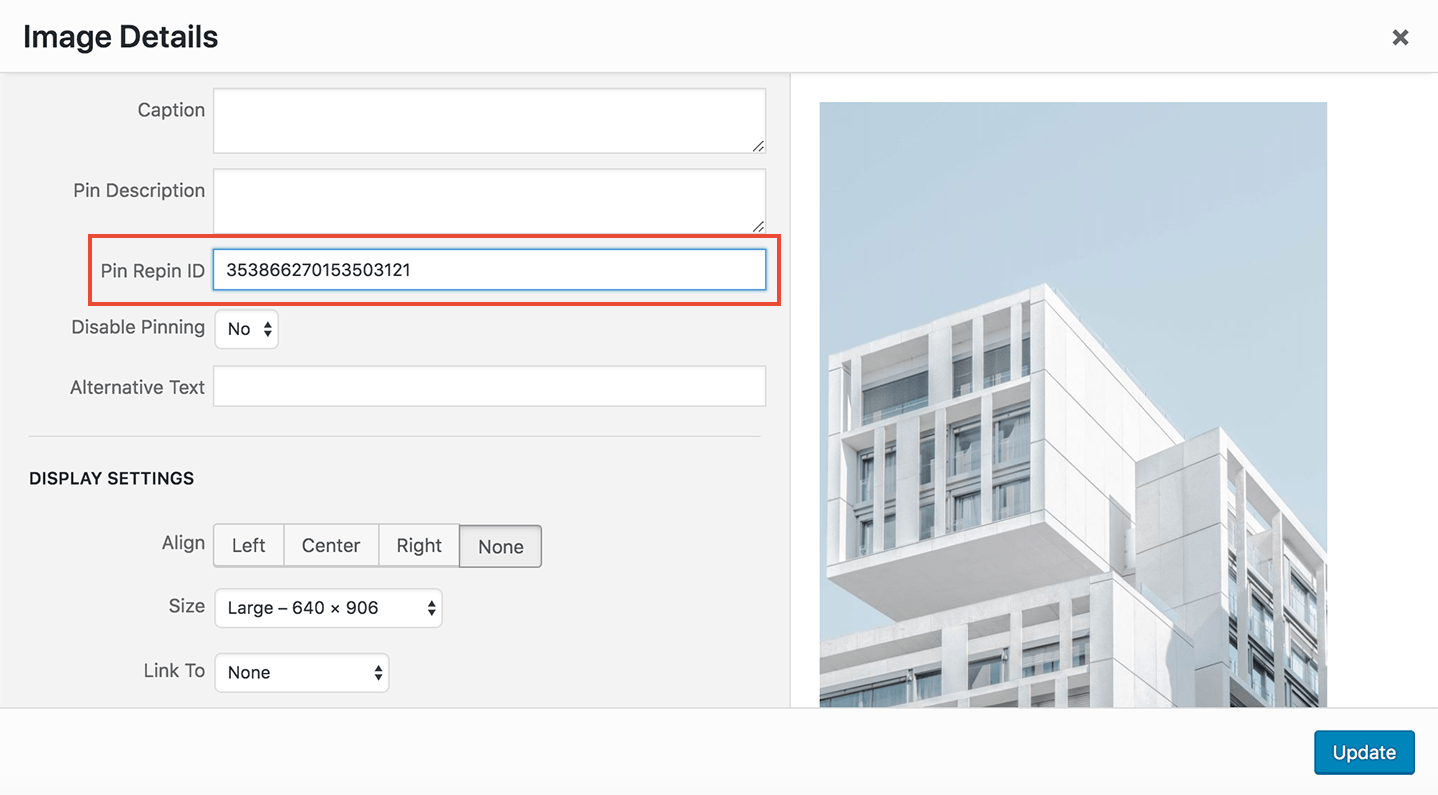Focus the Alternative Text field
The width and height of the screenshot is (1438, 795).
pyautogui.click(x=490, y=386)
